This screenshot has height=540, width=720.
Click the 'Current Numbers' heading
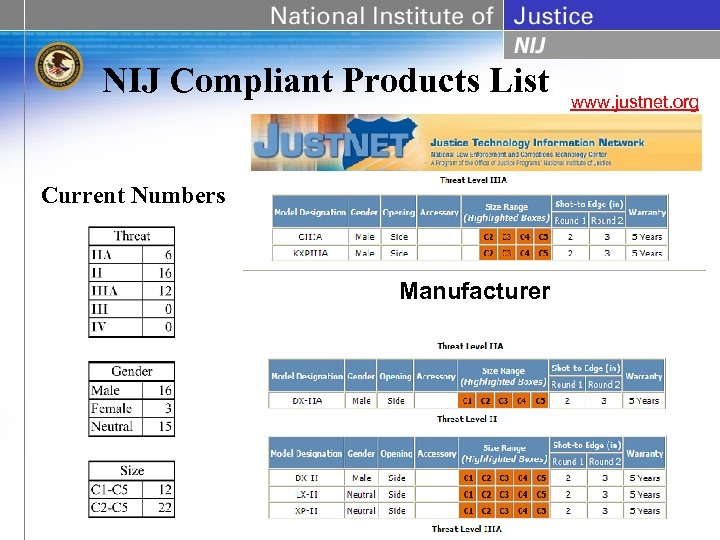point(133,195)
